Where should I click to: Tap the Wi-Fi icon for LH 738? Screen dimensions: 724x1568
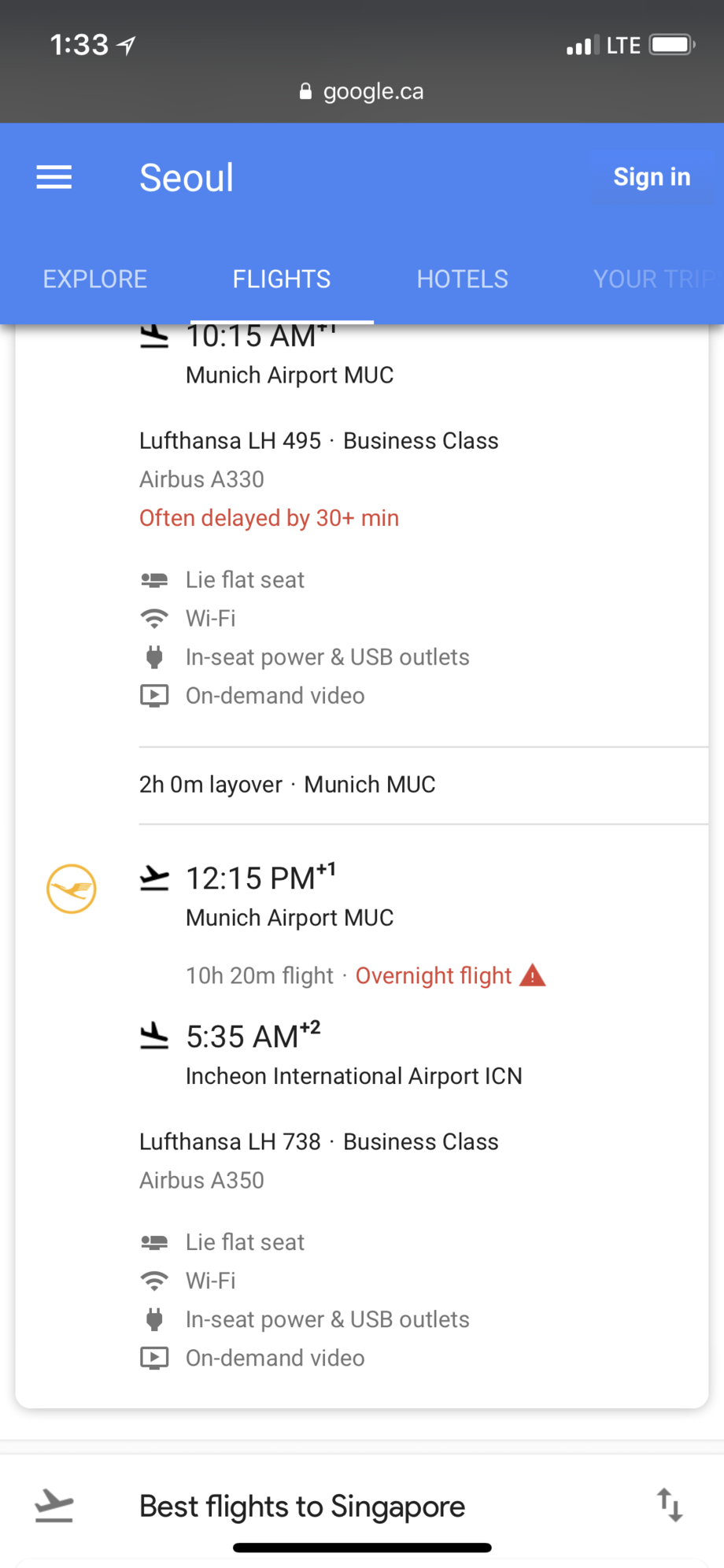coord(154,1281)
